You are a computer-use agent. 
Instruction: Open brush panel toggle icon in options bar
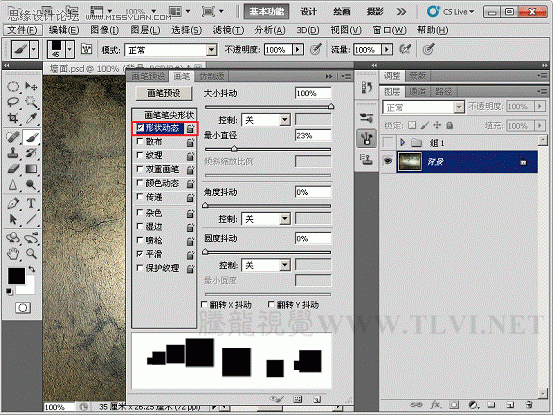point(86,49)
